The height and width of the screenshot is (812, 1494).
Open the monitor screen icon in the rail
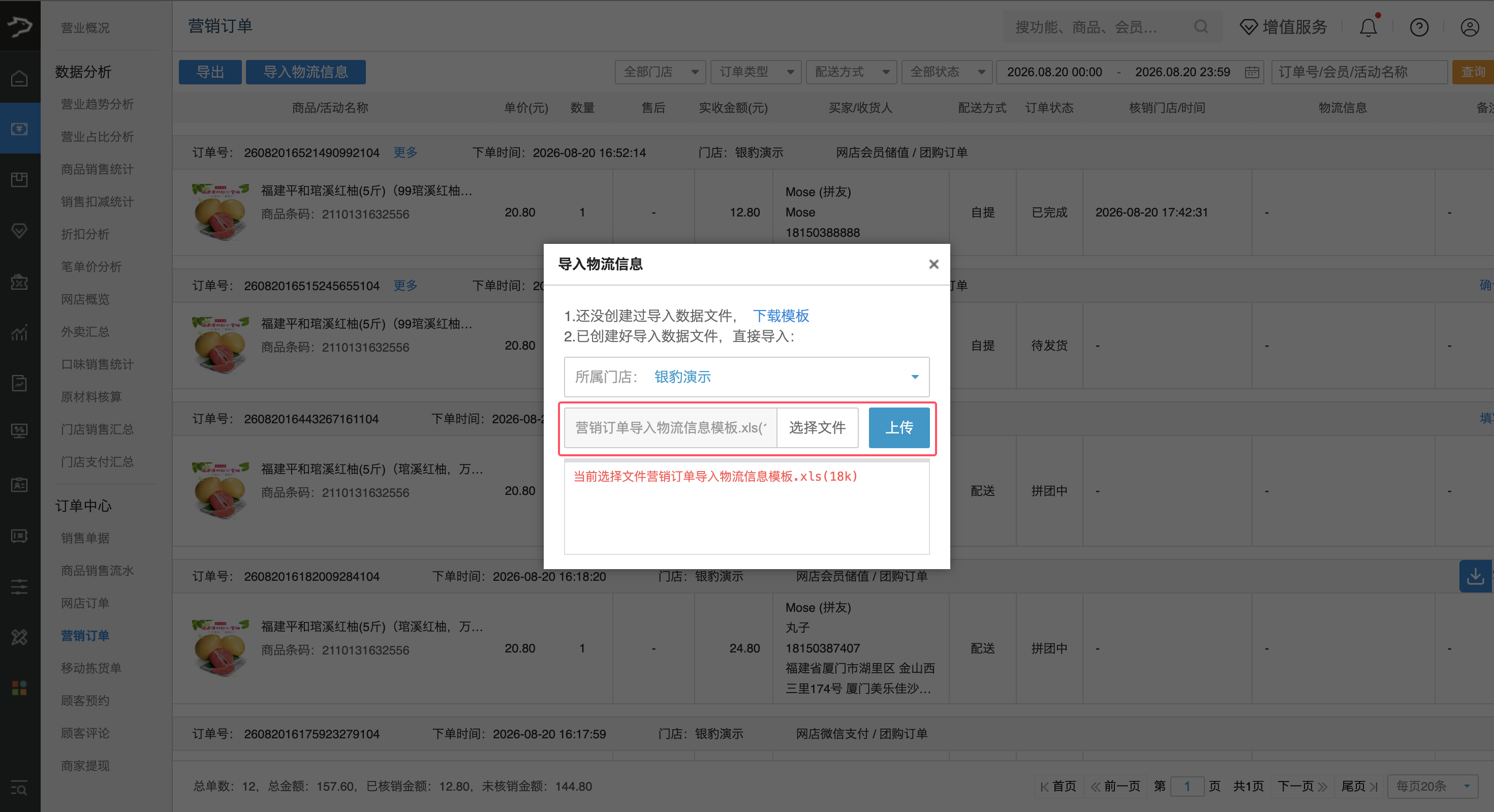[19, 430]
